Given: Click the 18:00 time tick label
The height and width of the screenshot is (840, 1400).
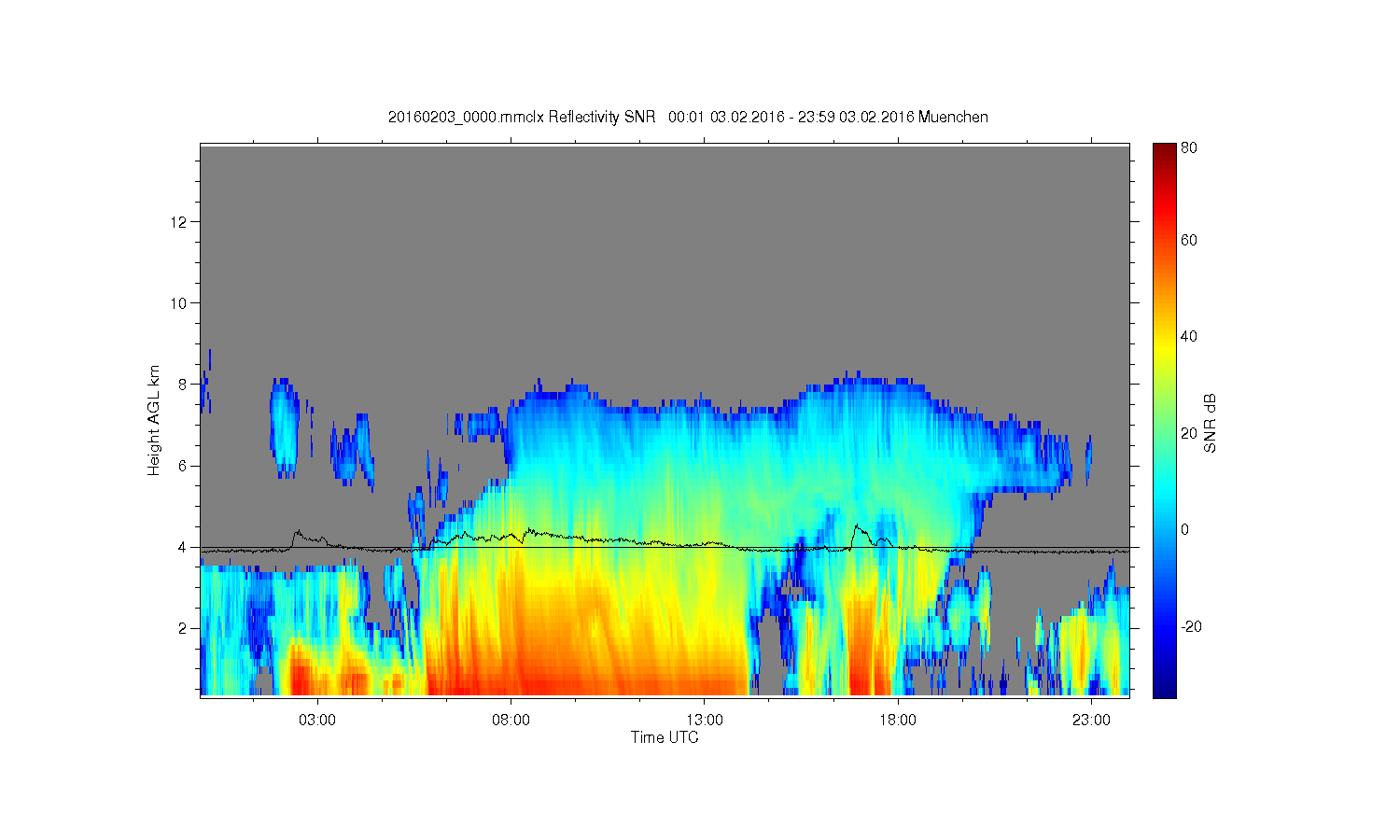Looking at the screenshot, I should 898,721.
